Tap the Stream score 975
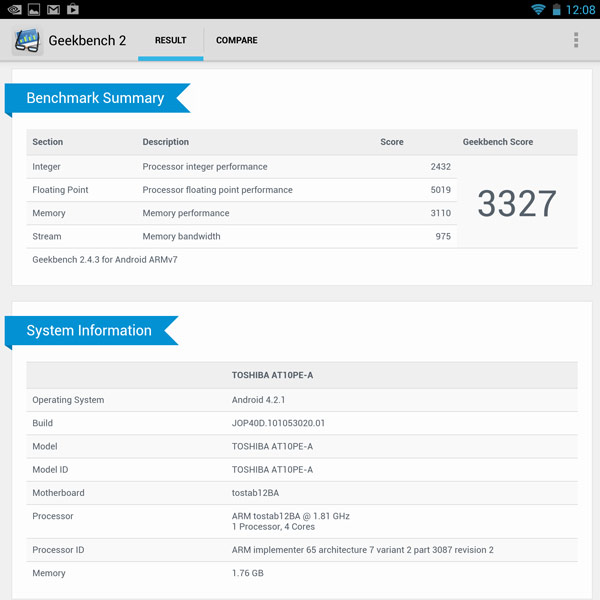The width and height of the screenshot is (600, 600). pyautogui.click(x=443, y=236)
